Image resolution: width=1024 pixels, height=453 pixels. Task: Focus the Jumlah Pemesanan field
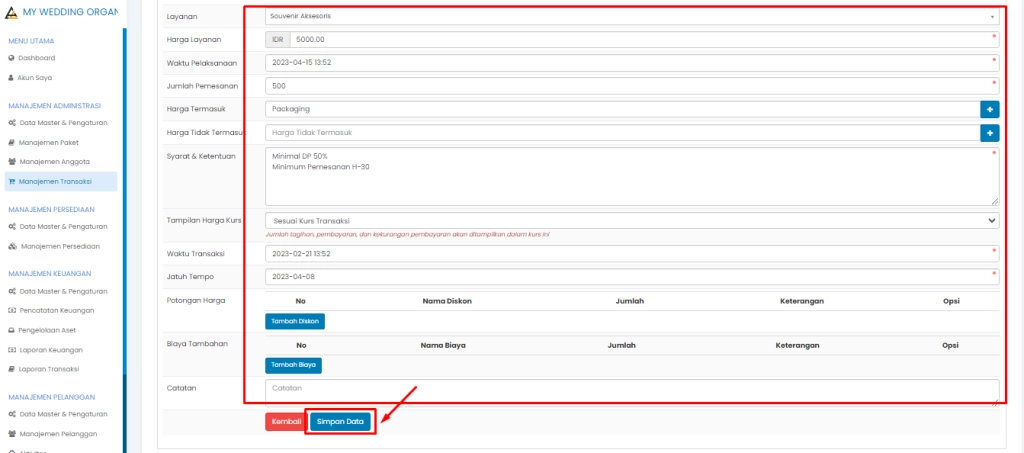632,86
